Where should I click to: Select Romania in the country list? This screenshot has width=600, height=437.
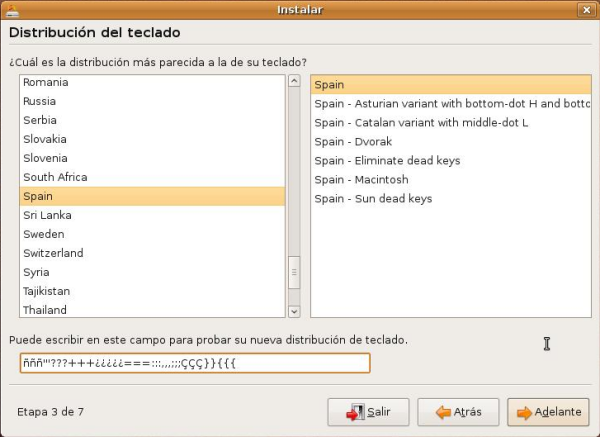coord(46,82)
